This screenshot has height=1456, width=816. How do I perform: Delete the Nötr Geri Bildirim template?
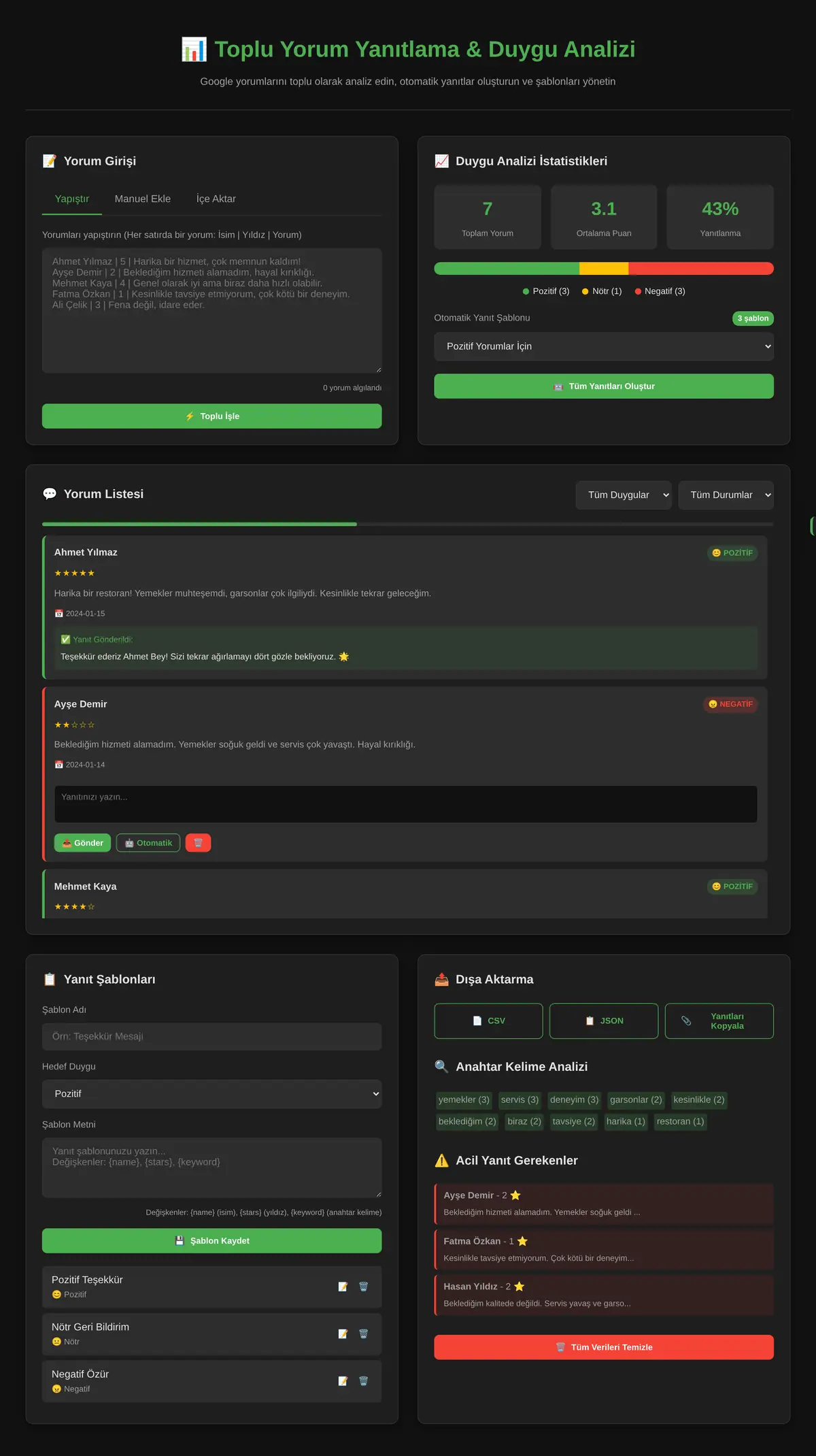(x=363, y=1334)
